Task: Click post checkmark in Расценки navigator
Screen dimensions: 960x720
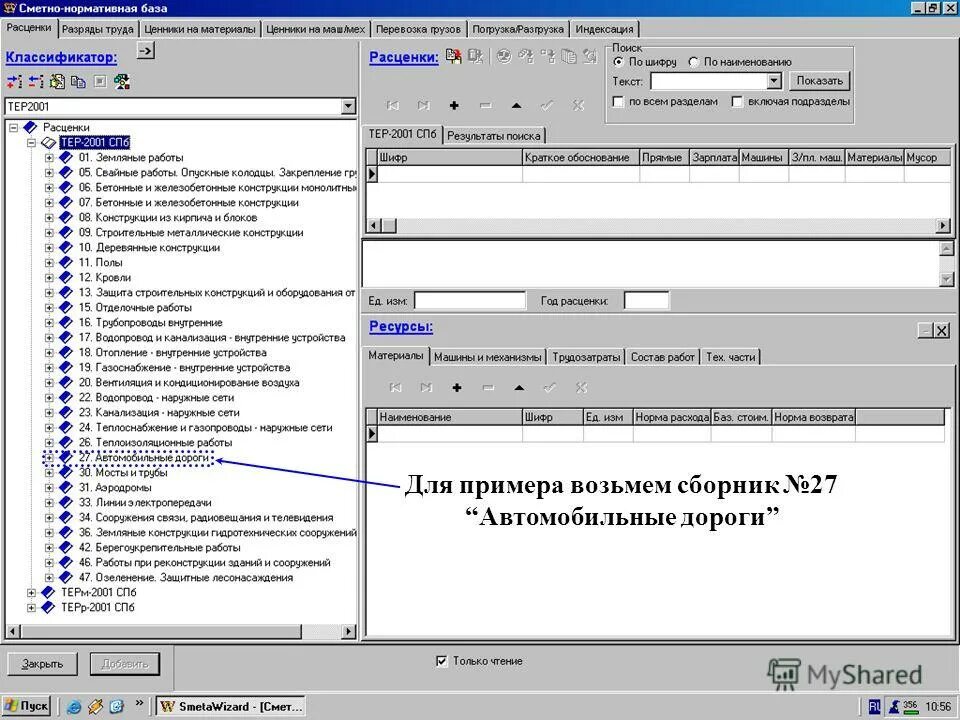Action: tap(547, 105)
